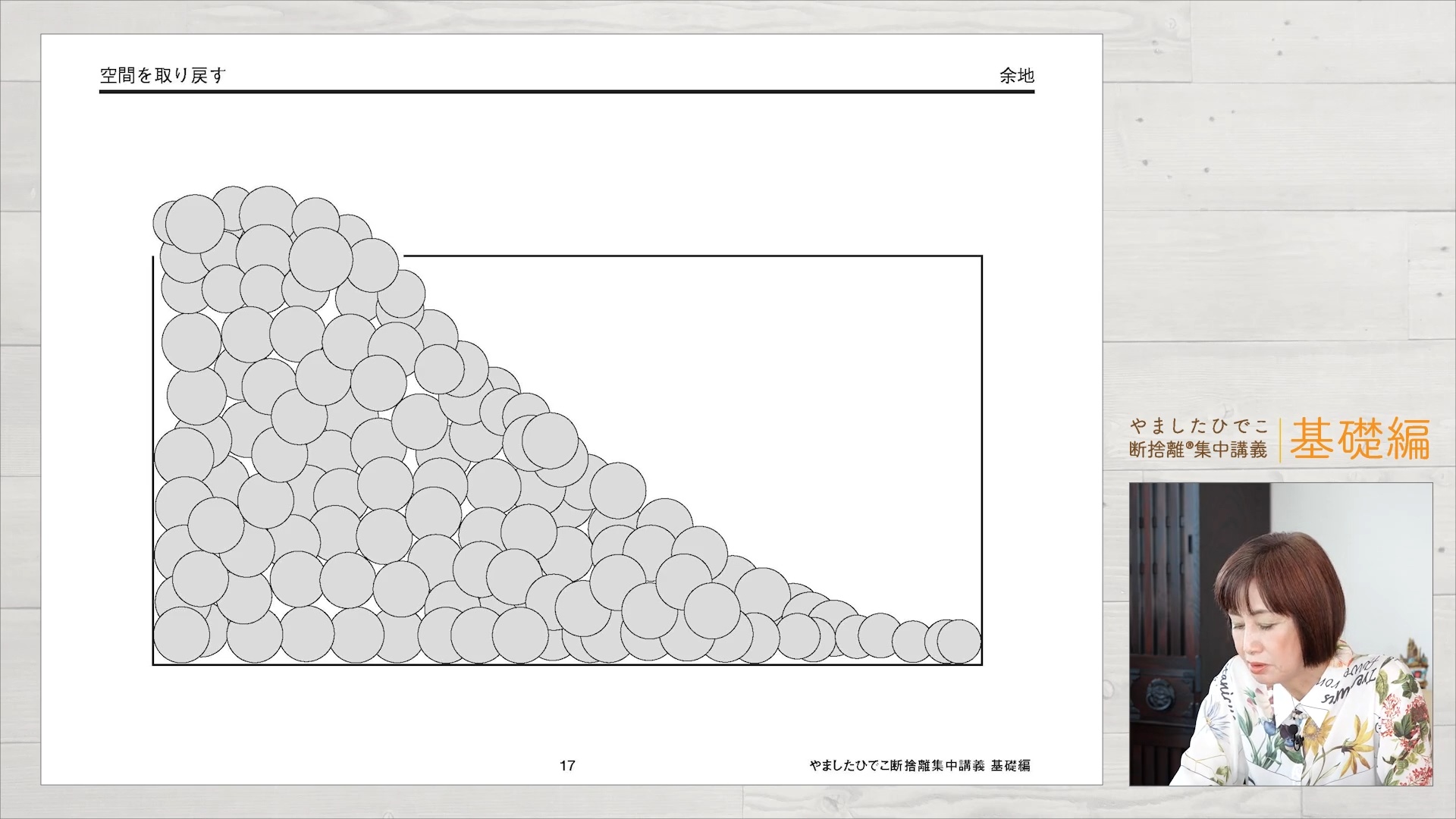Click the やましたひでこ name above 断捨離
This screenshot has height=819, width=1456.
(1198, 426)
